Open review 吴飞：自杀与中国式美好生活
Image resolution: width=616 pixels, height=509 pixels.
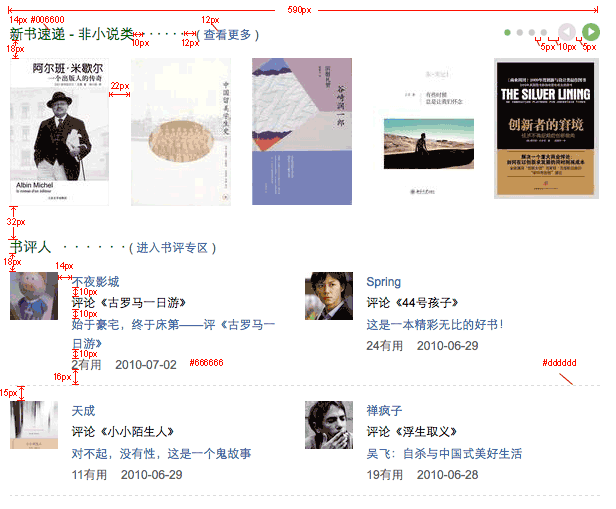444,454
